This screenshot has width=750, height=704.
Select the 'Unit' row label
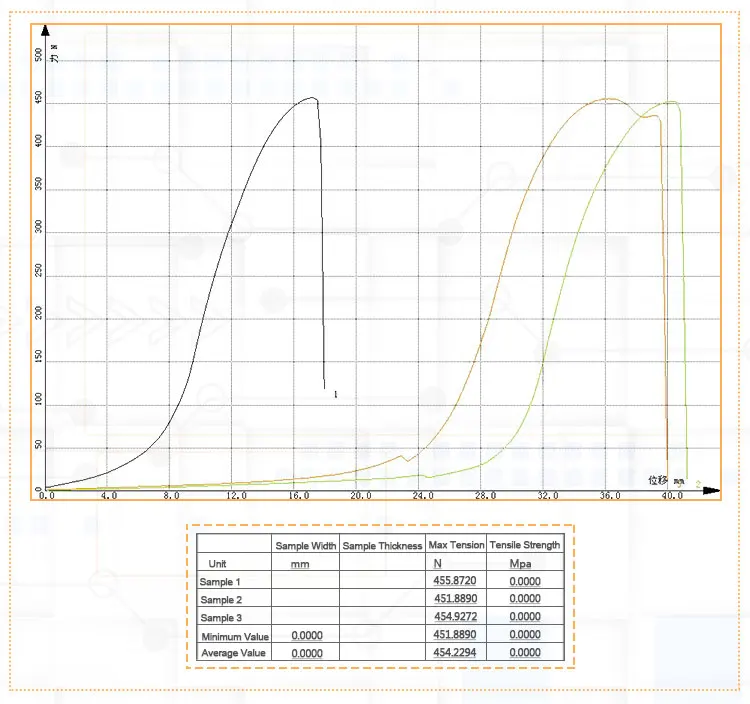(x=217, y=563)
